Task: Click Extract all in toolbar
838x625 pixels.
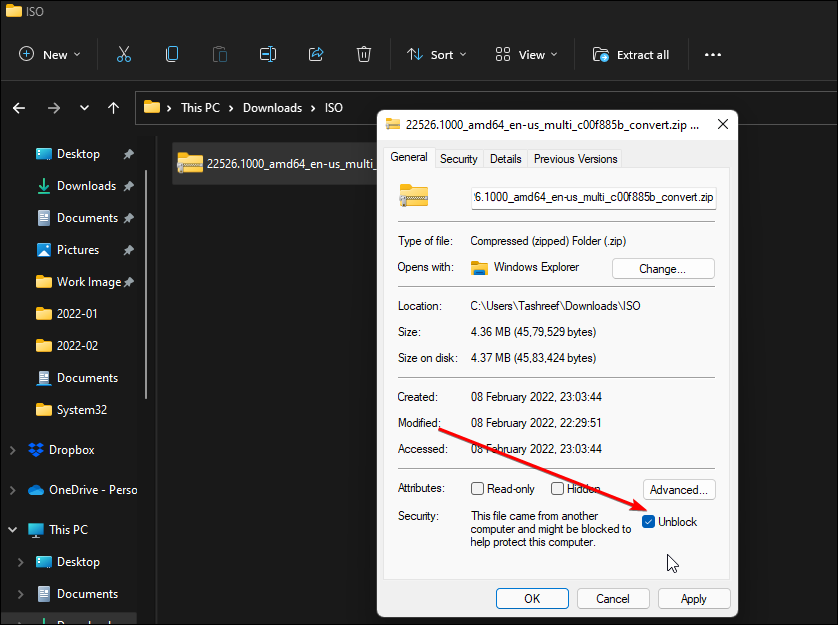Action: (x=631, y=55)
